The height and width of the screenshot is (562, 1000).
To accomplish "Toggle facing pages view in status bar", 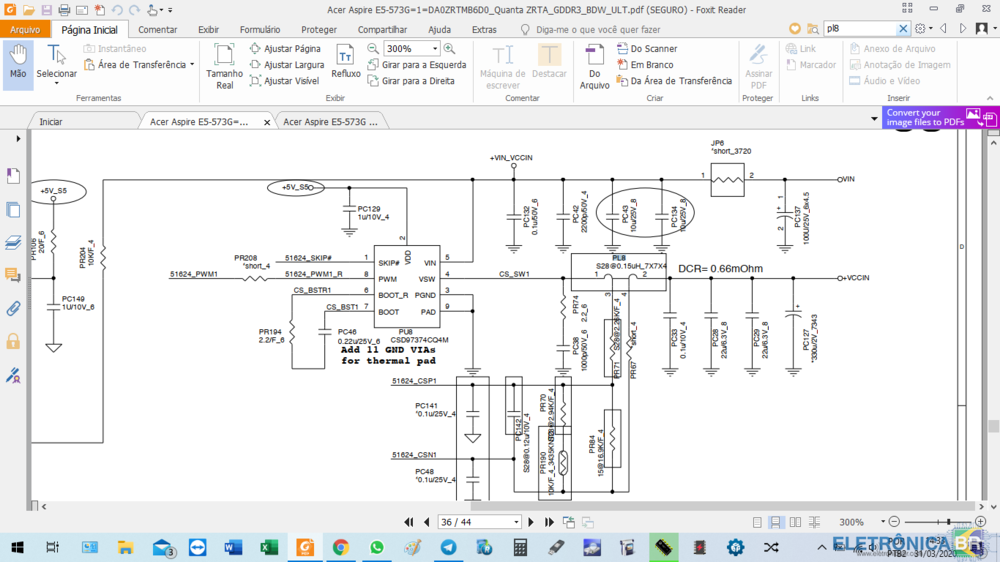I will point(795,522).
